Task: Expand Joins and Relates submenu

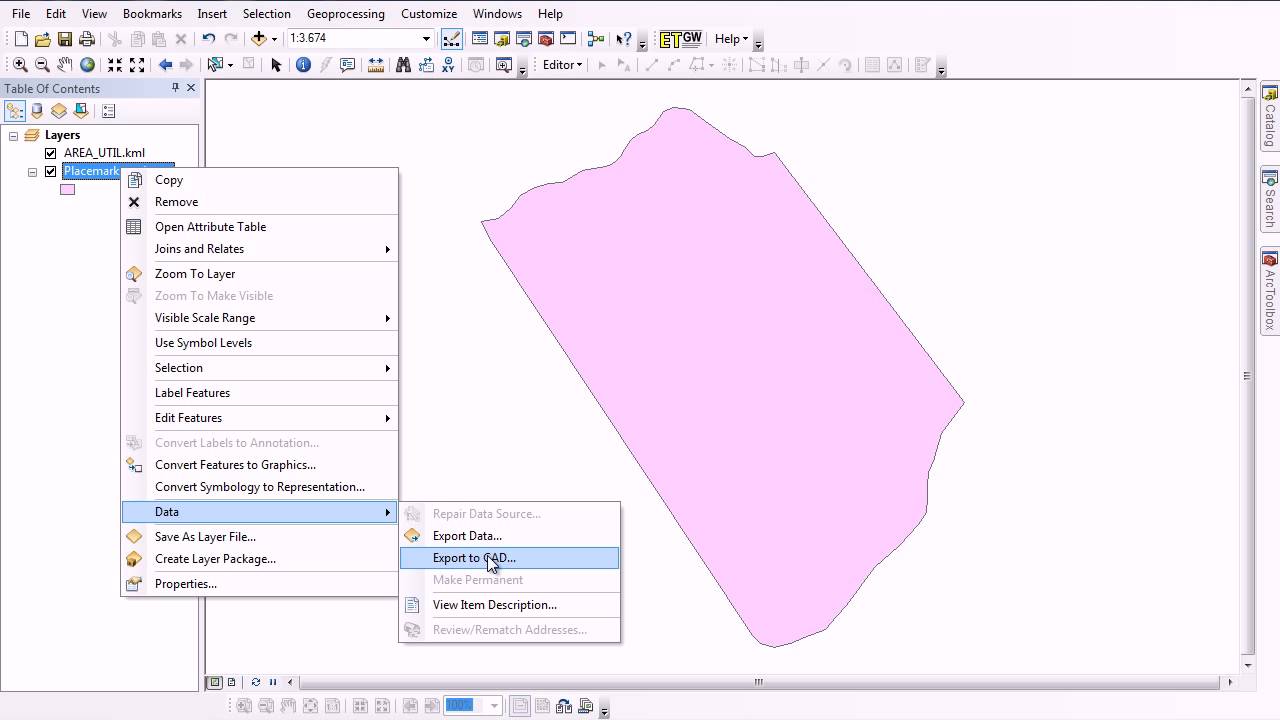Action: click(x=260, y=249)
